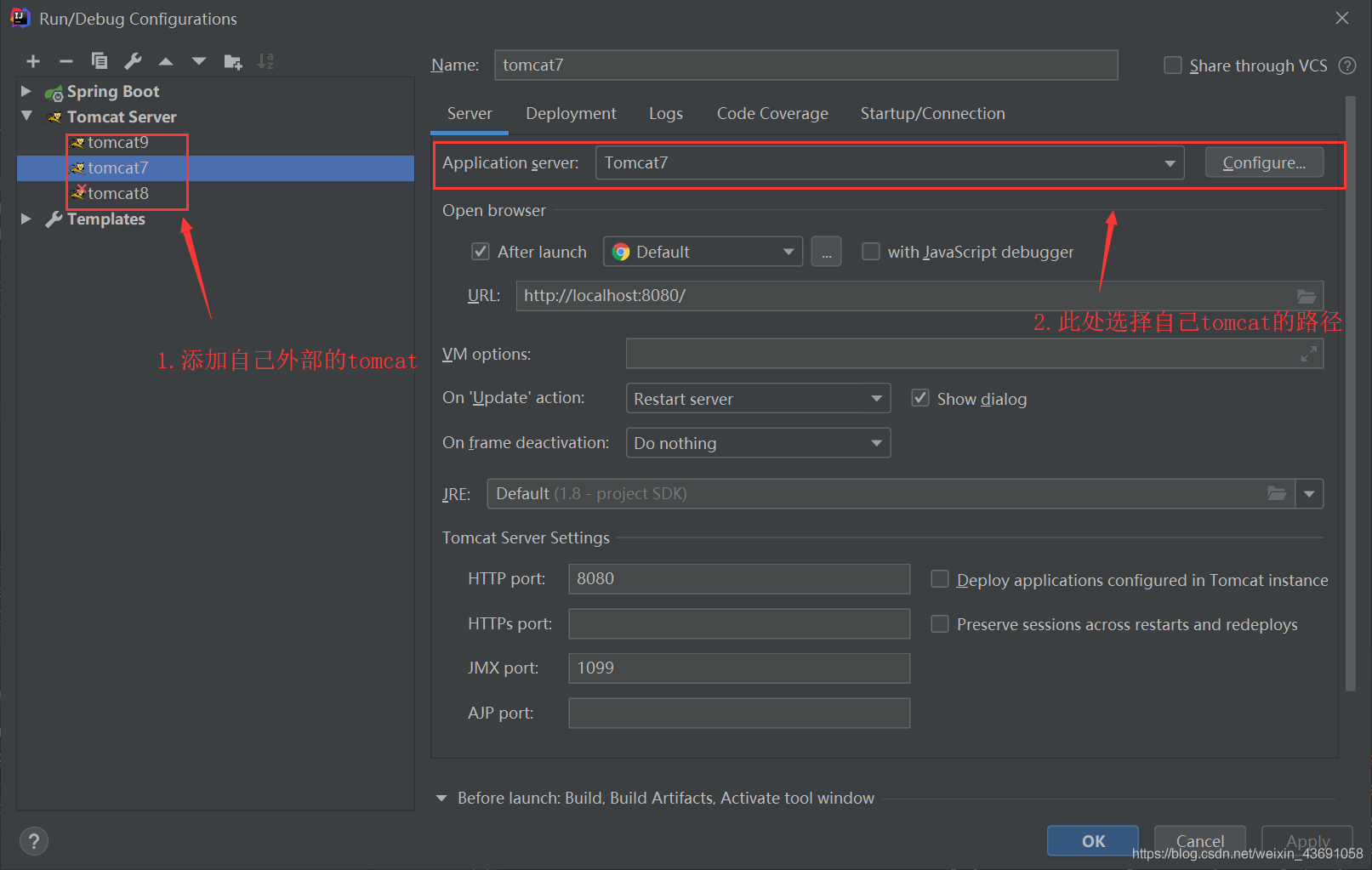Expand the Spring Boot tree node
The height and width of the screenshot is (870, 1372).
pyautogui.click(x=26, y=91)
